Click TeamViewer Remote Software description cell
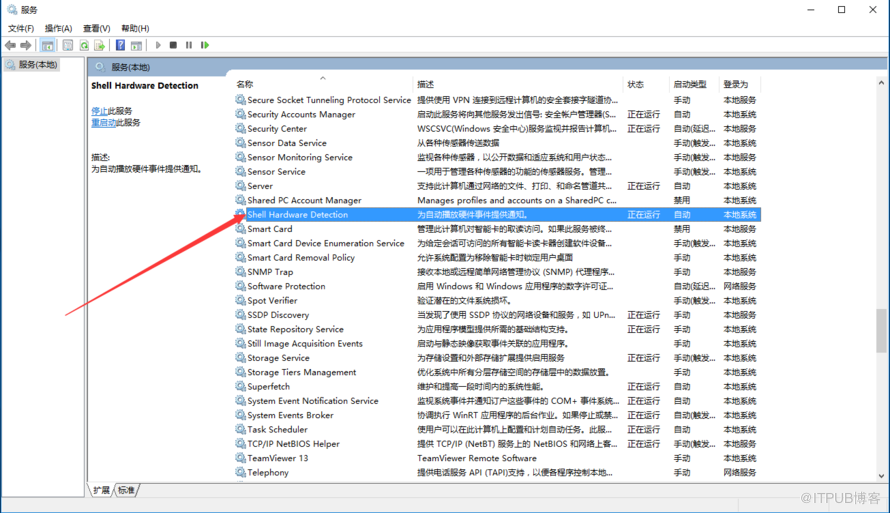The height and width of the screenshot is (513, 890). [x=477, y=458]
